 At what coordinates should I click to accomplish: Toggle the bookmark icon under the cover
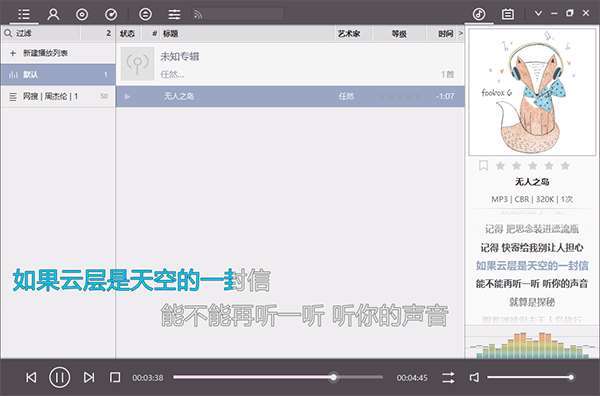click(x=483, y=166)
